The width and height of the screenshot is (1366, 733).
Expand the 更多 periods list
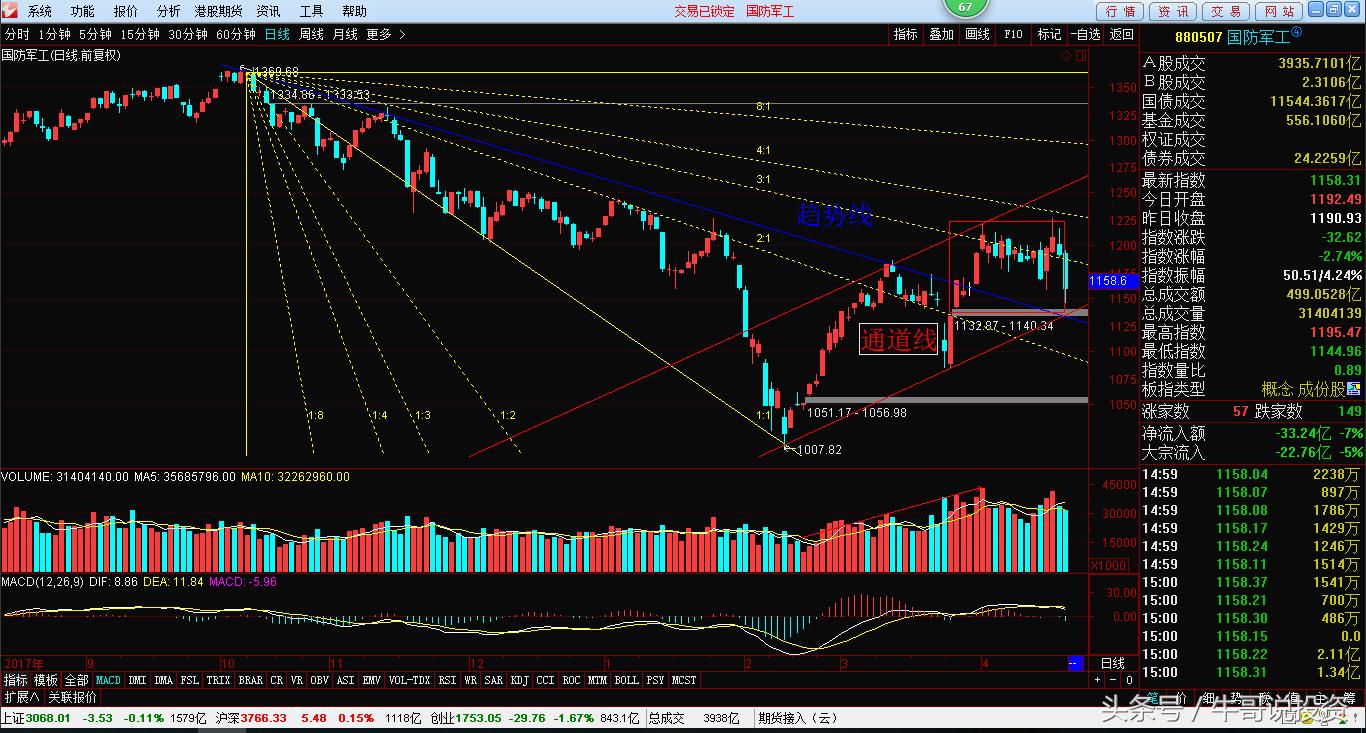click(x=385, y=34)
